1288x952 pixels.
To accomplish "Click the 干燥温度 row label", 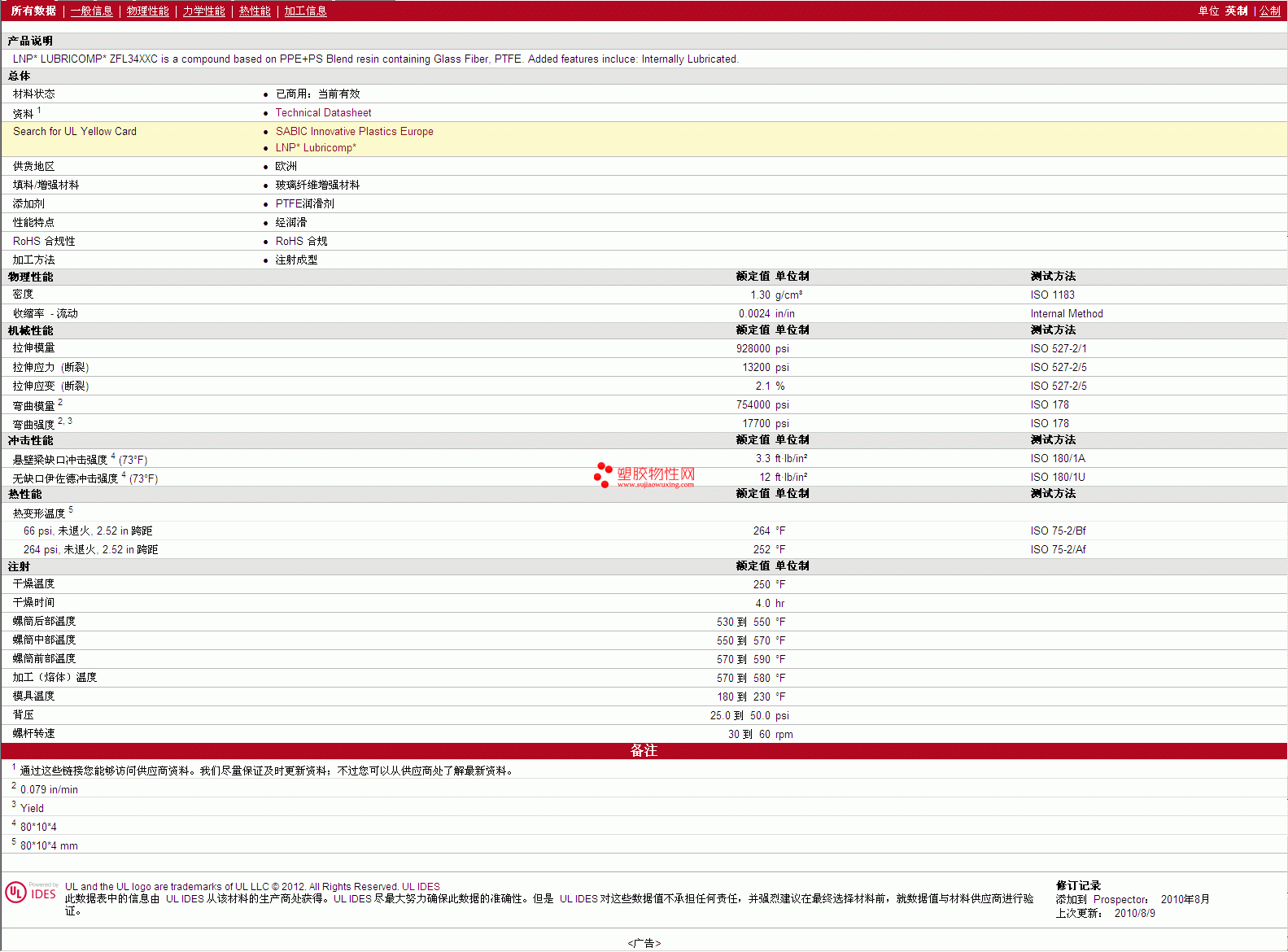I will 33,584.
